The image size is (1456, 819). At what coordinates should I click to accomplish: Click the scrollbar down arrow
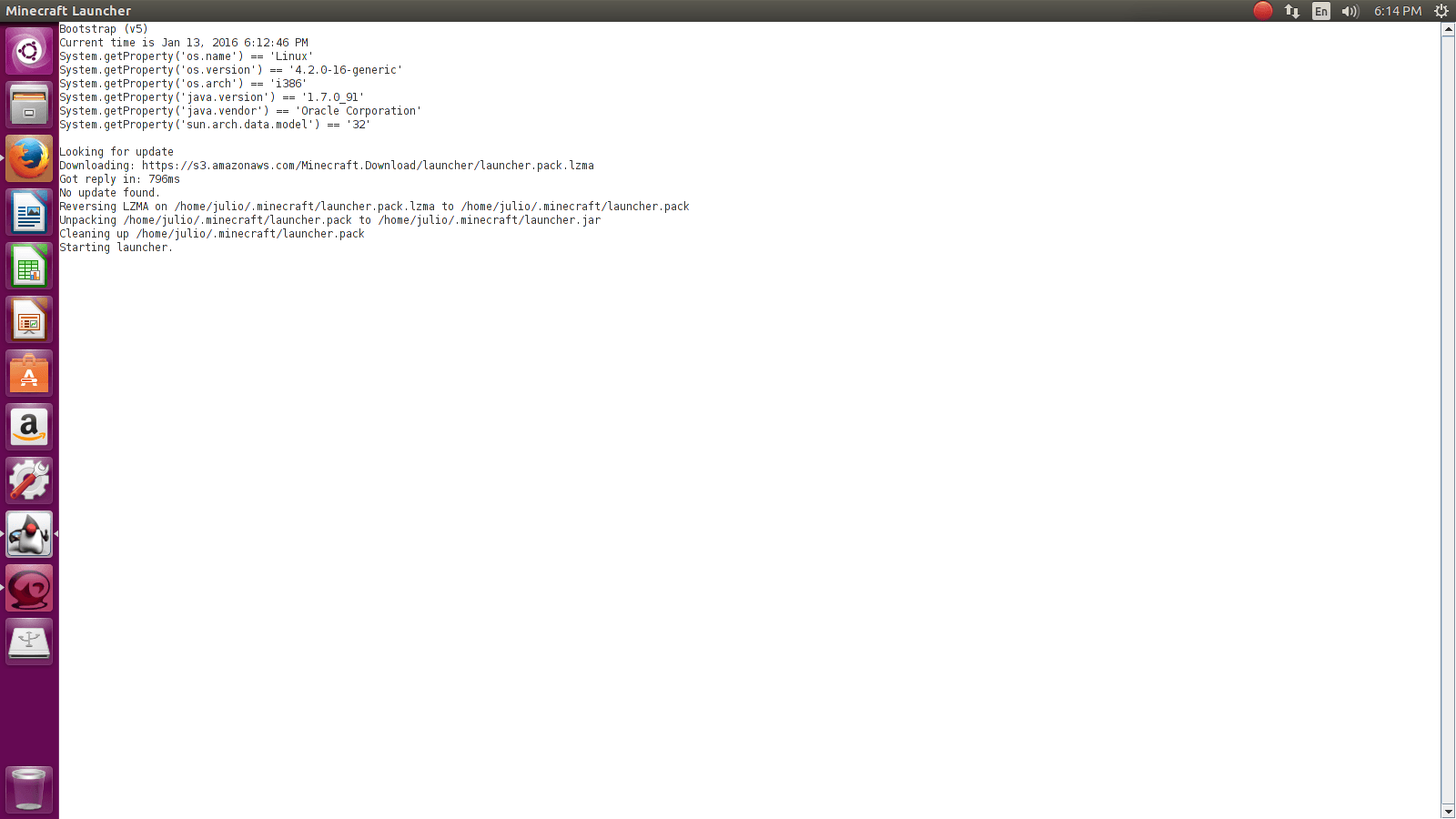pos(1448,812)
